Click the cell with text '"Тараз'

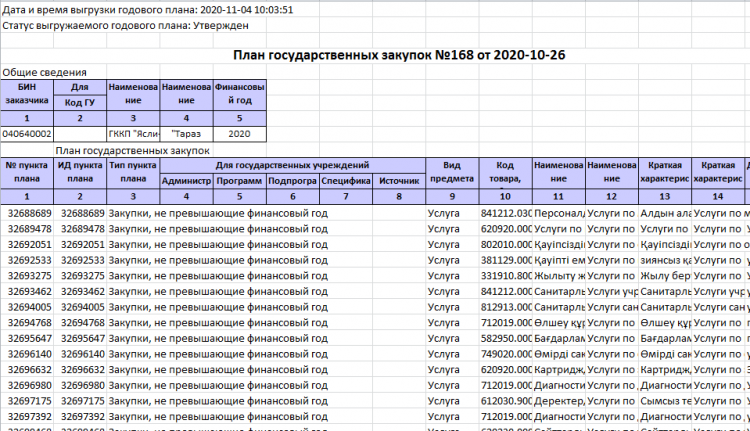186,134
